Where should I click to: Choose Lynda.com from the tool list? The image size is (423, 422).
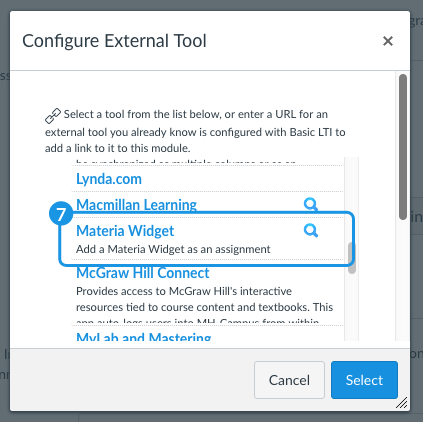tap(109, 179)
